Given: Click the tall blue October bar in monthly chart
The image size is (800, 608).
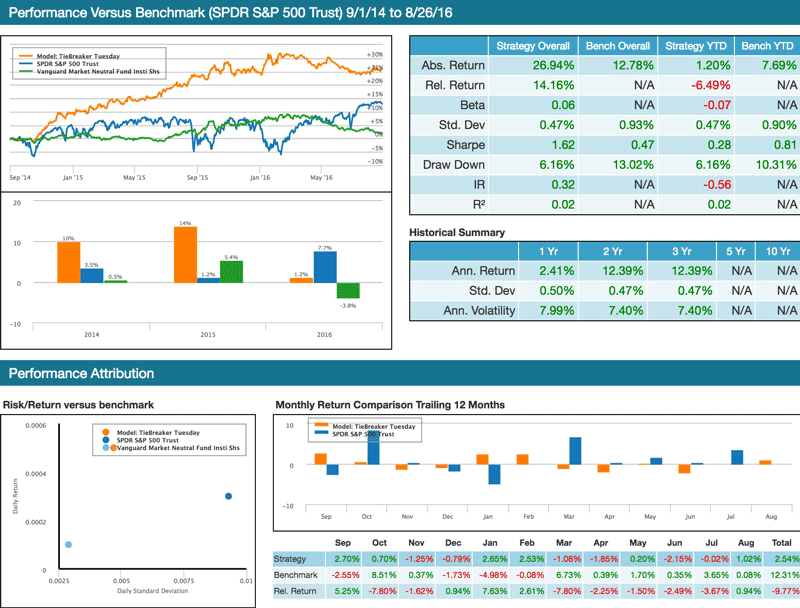Looking at the screenshot, I should coord(374,445).
